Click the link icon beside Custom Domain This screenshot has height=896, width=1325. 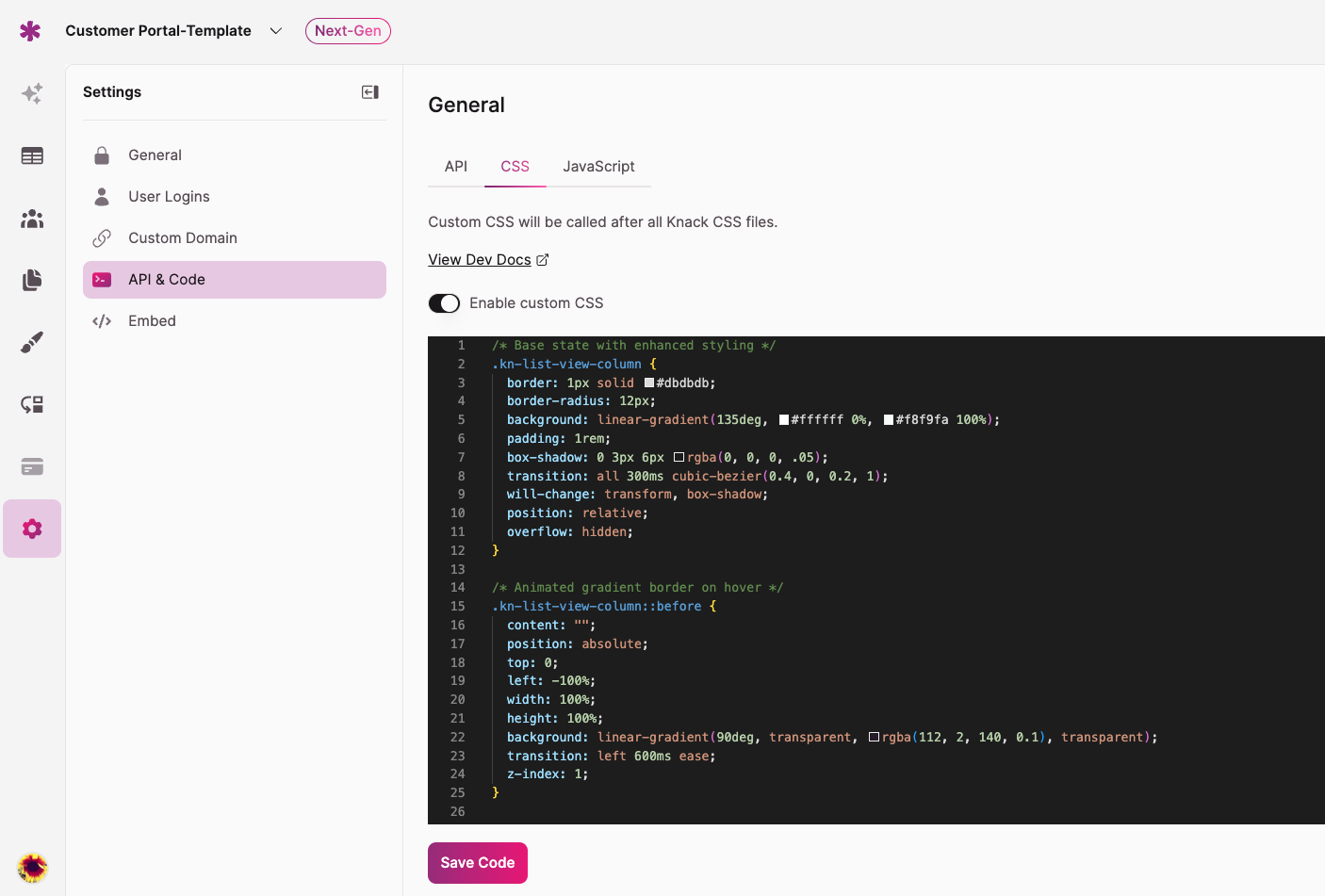(x=102, y=238)
